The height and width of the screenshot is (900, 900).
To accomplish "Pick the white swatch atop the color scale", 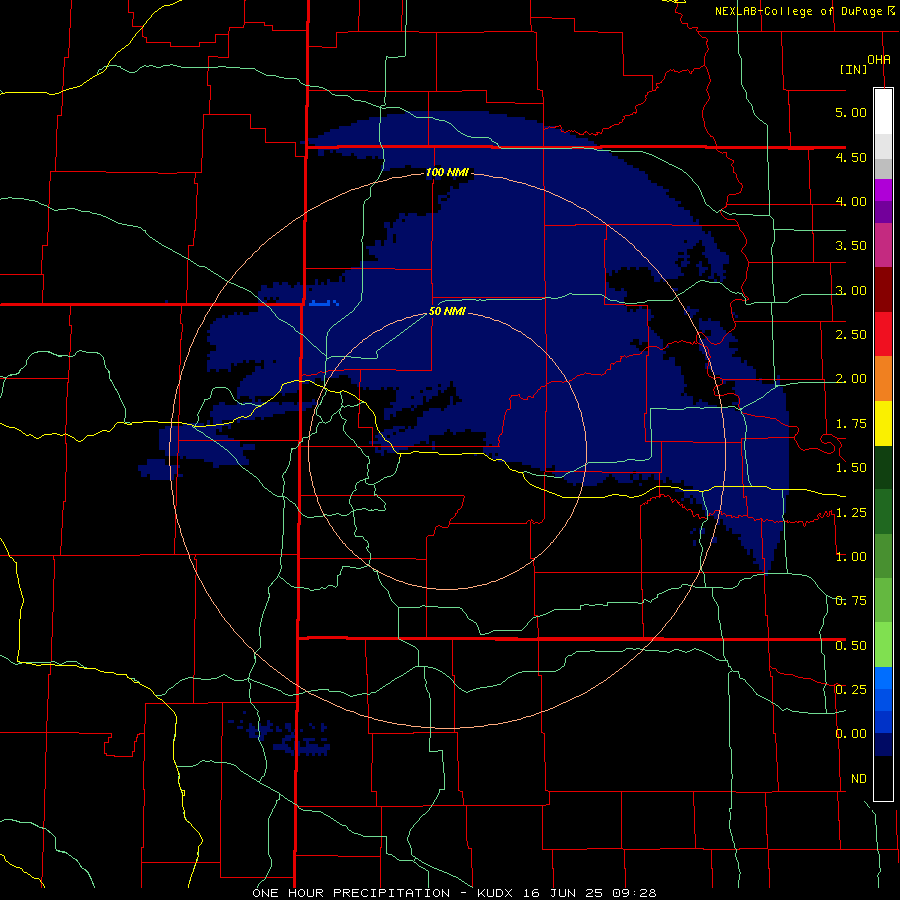I will [883, 111].
